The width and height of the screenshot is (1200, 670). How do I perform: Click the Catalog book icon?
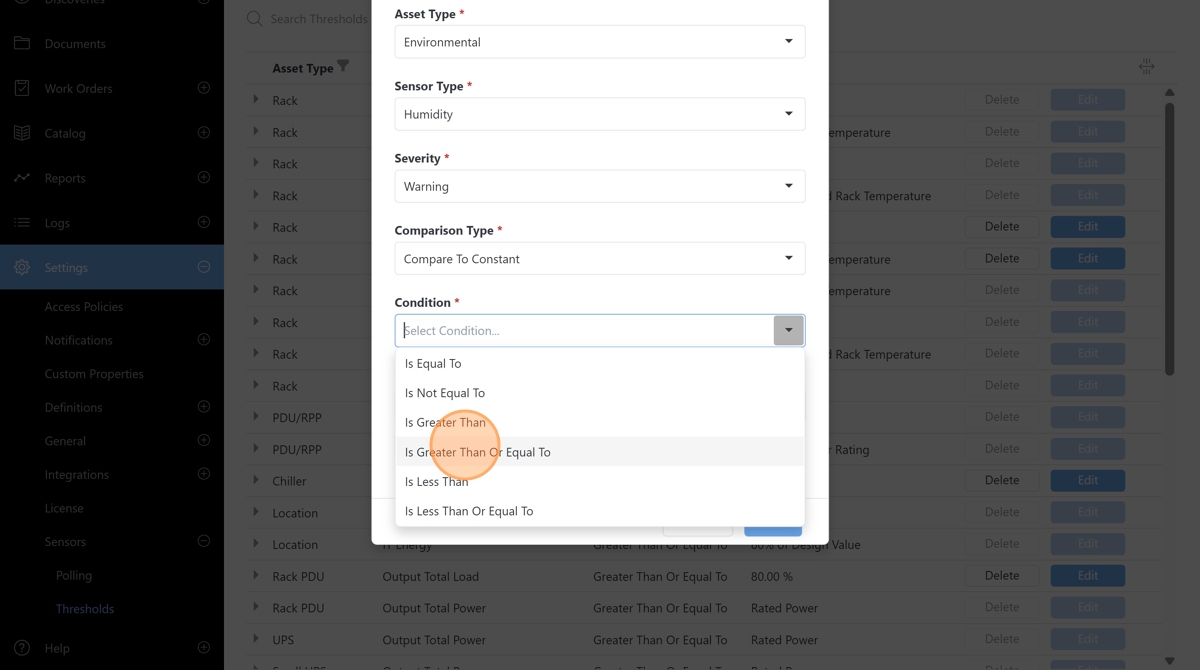tap(22, 133)
